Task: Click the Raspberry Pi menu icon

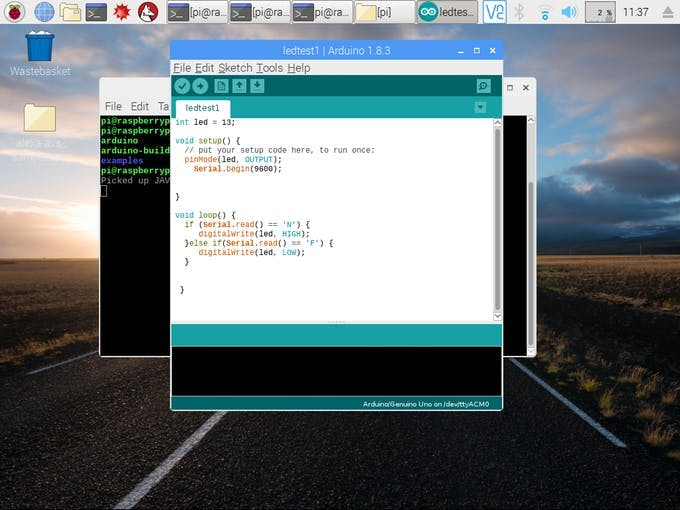Action: pos(15,12)
